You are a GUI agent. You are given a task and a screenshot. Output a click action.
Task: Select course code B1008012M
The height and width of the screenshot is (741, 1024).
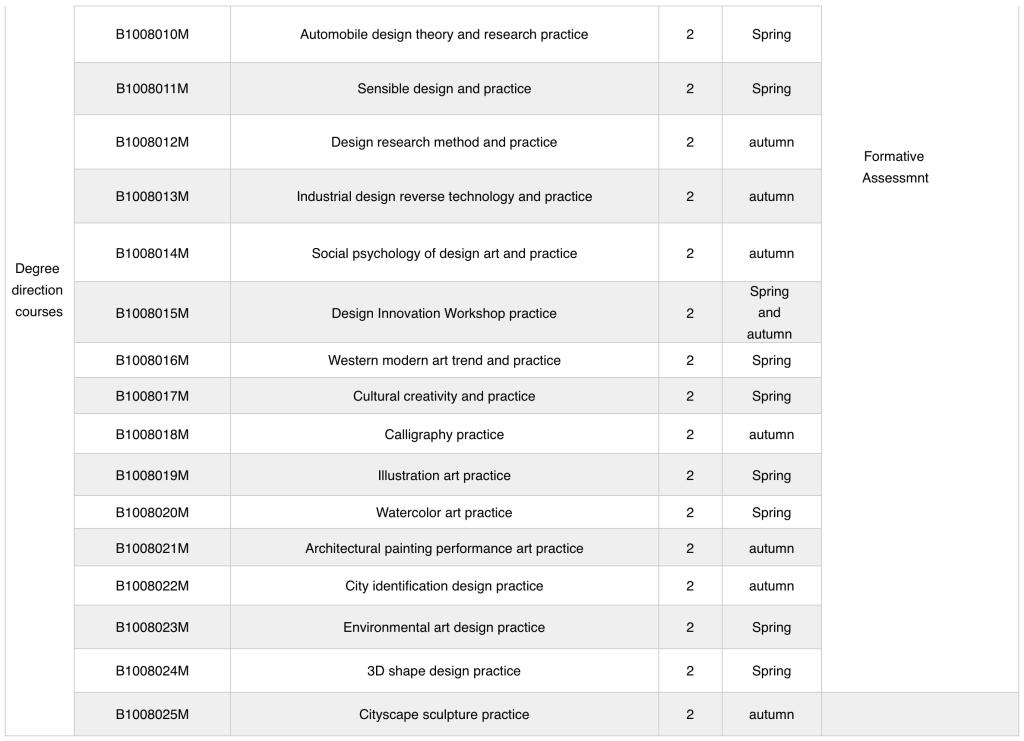pos(152,142)
